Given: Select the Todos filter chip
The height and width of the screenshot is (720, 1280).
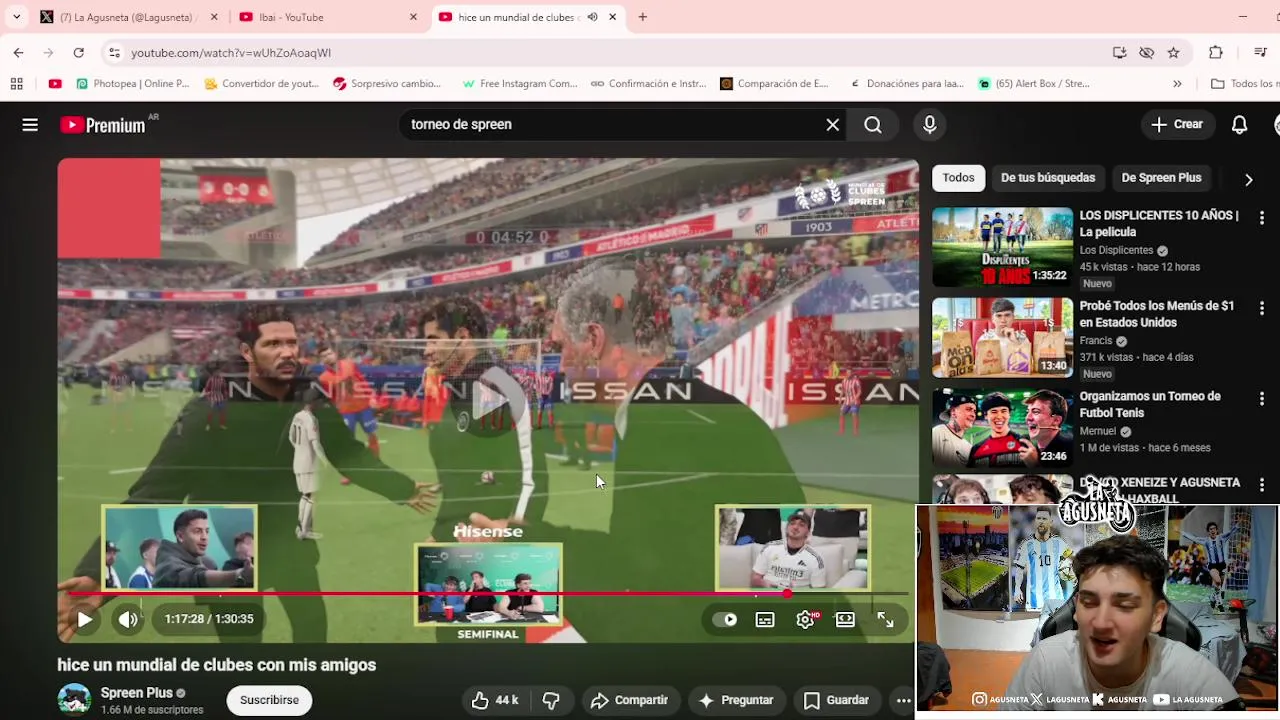Looking at the screenshot, I should pos(958,178).
